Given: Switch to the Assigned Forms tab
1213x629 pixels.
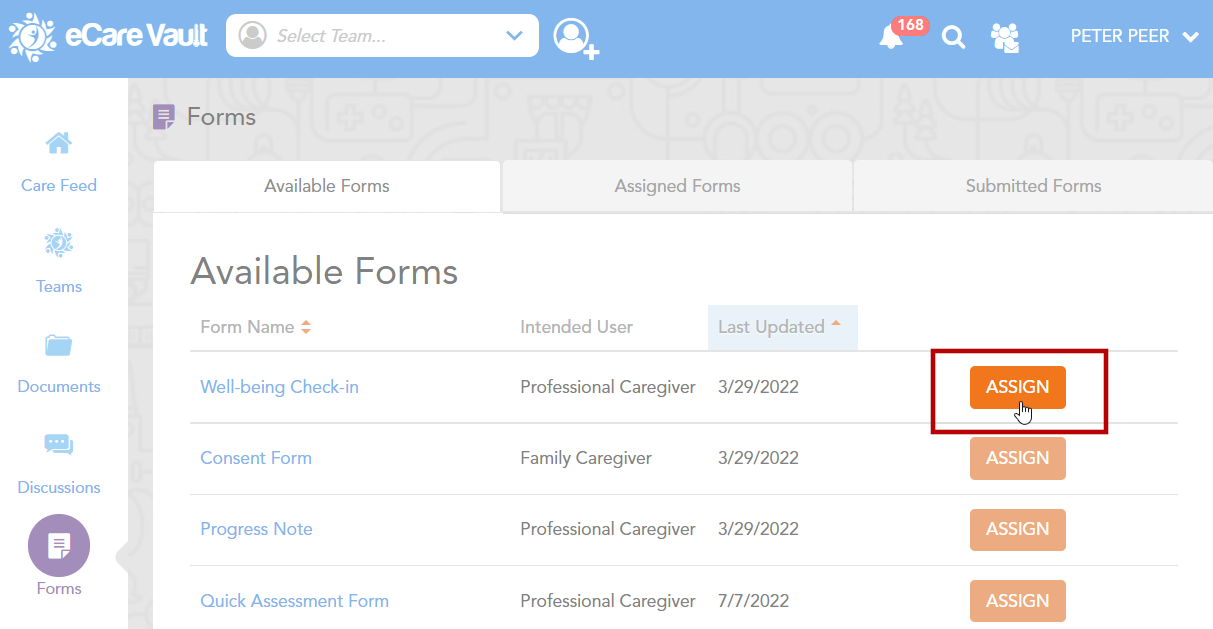Looking at the screenshot, I should [677, 186].
